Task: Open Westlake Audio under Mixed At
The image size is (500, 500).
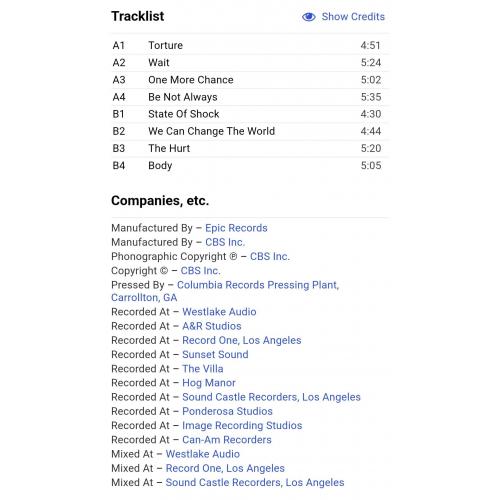Action: pos(203,454)
